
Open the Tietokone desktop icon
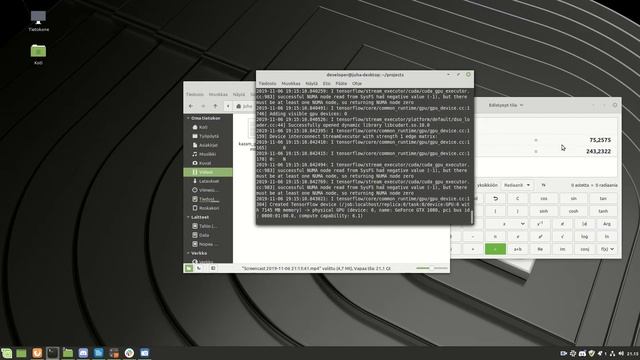click(38, 20)
